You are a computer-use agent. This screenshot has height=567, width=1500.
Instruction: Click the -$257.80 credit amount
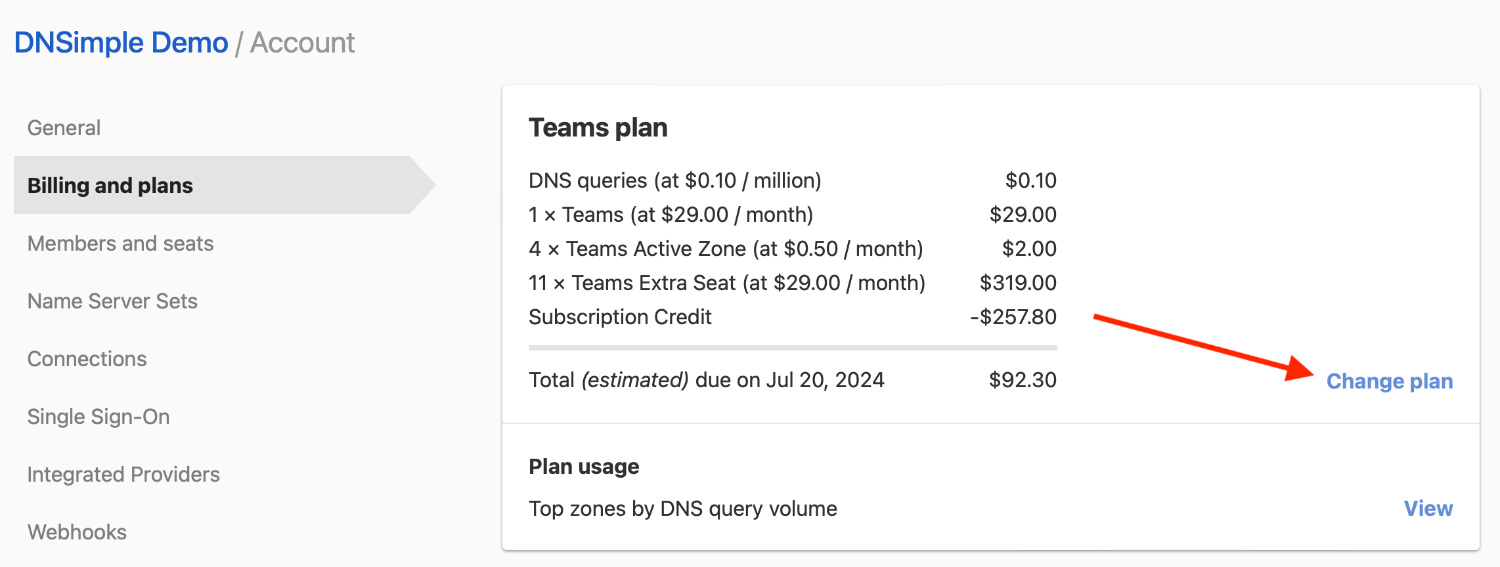1013,317
